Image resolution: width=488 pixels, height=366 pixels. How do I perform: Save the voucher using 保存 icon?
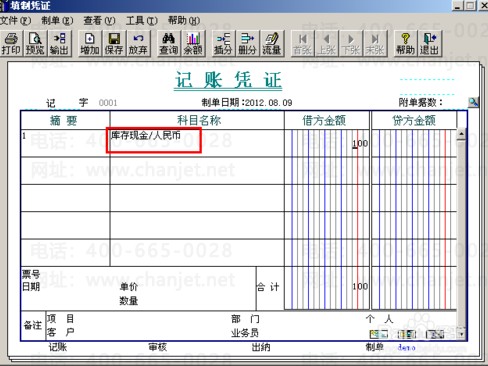[x=114, y=43]
